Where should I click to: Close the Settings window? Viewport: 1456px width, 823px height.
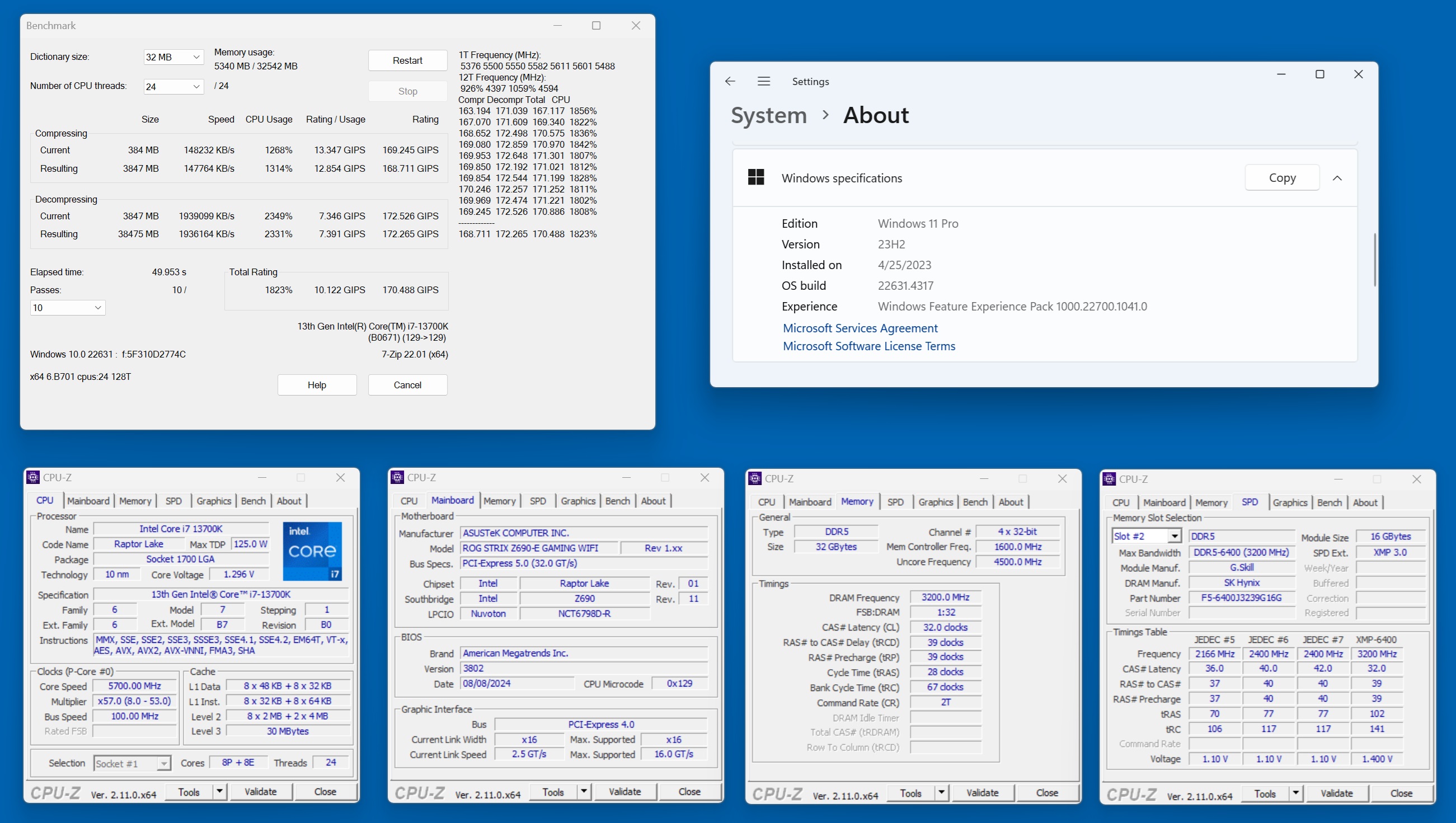coord(1359,74)
